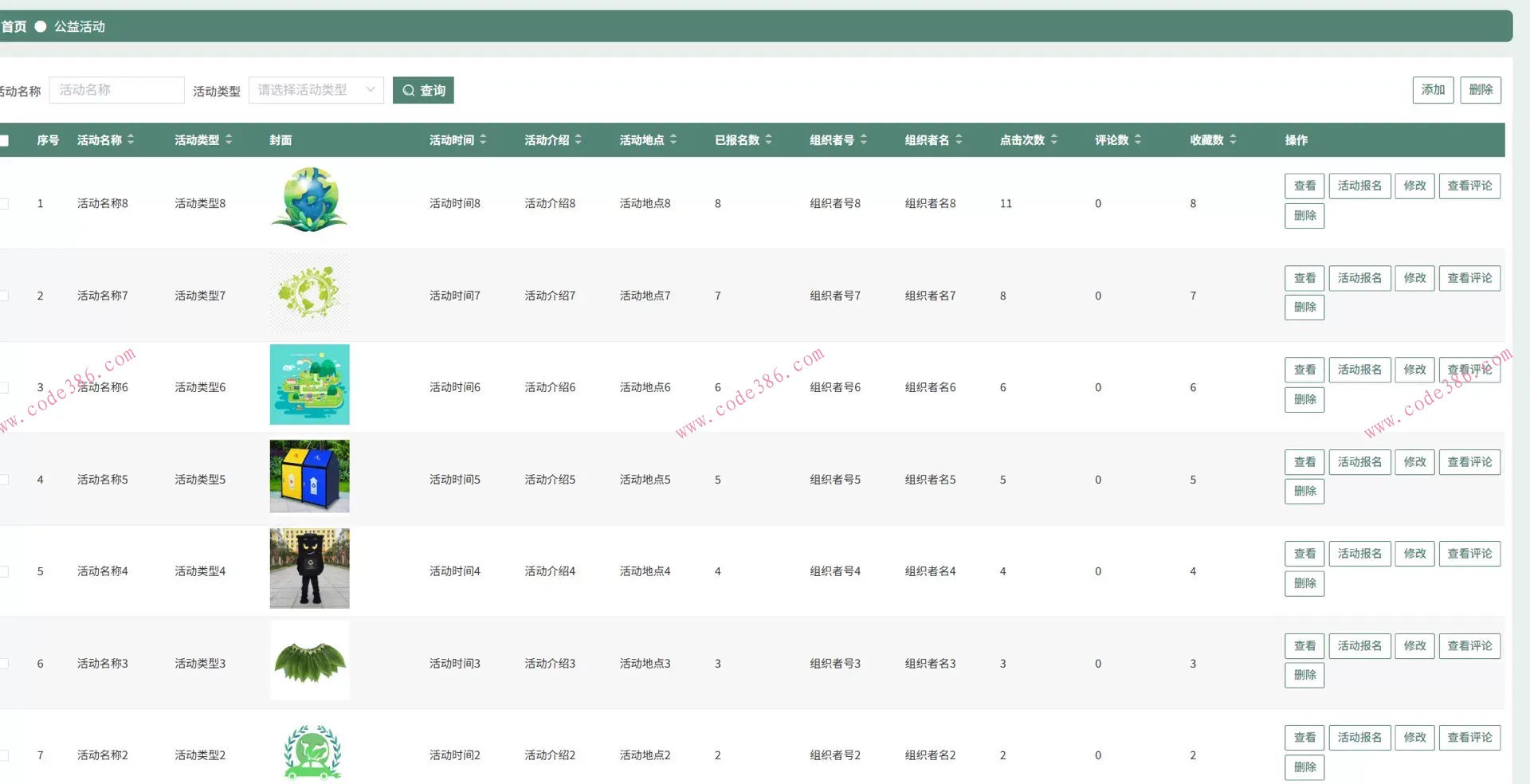1530x784 pixels.
Task: Open the green globe cover of 活动名称7
Action: pos(309,292)
